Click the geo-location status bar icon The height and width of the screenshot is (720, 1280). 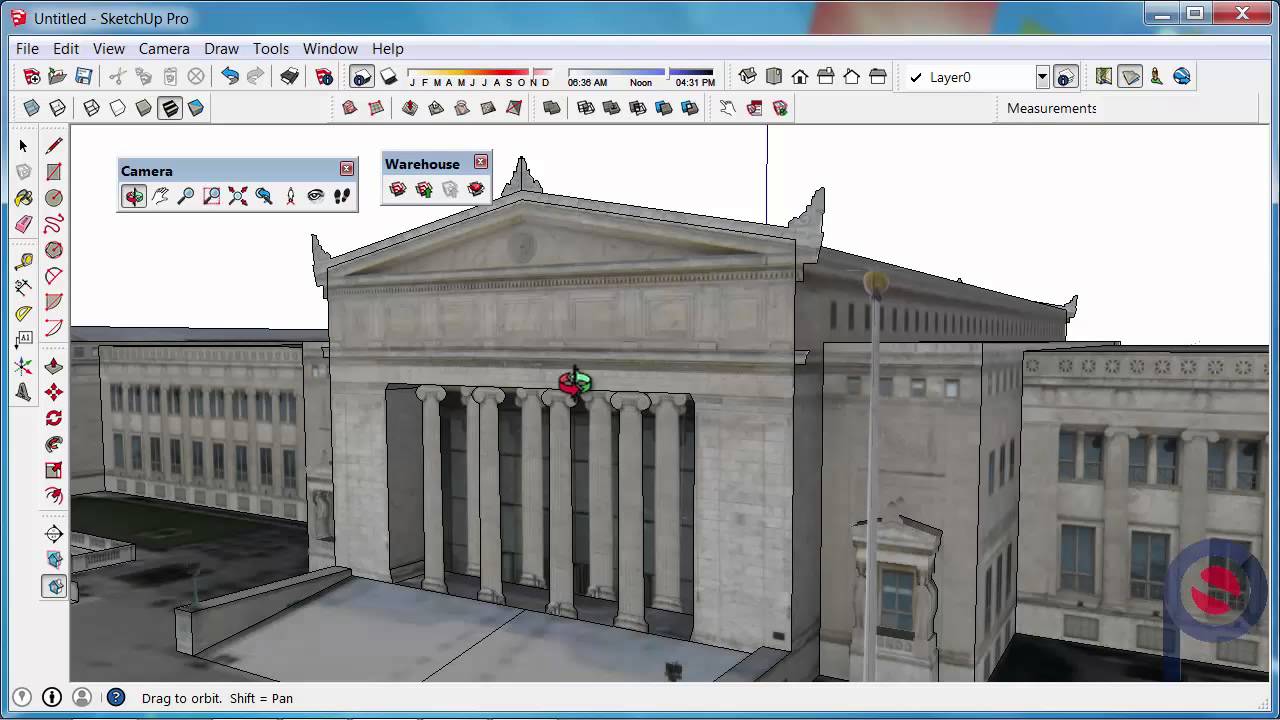tap(22, 698)
